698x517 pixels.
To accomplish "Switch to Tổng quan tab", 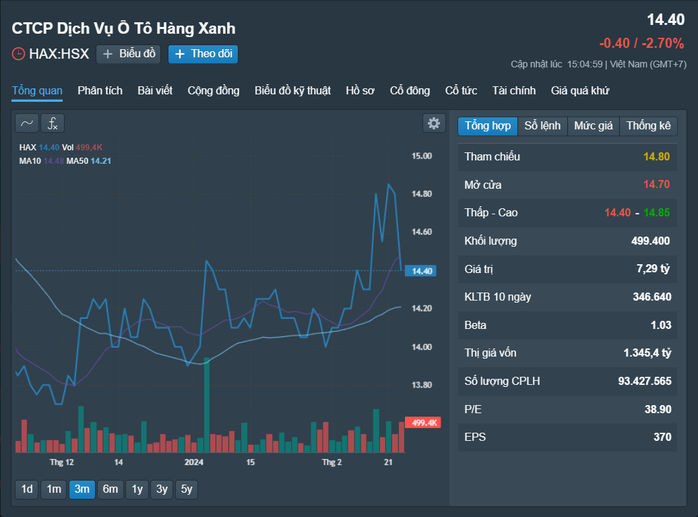I will coord(37,90).
